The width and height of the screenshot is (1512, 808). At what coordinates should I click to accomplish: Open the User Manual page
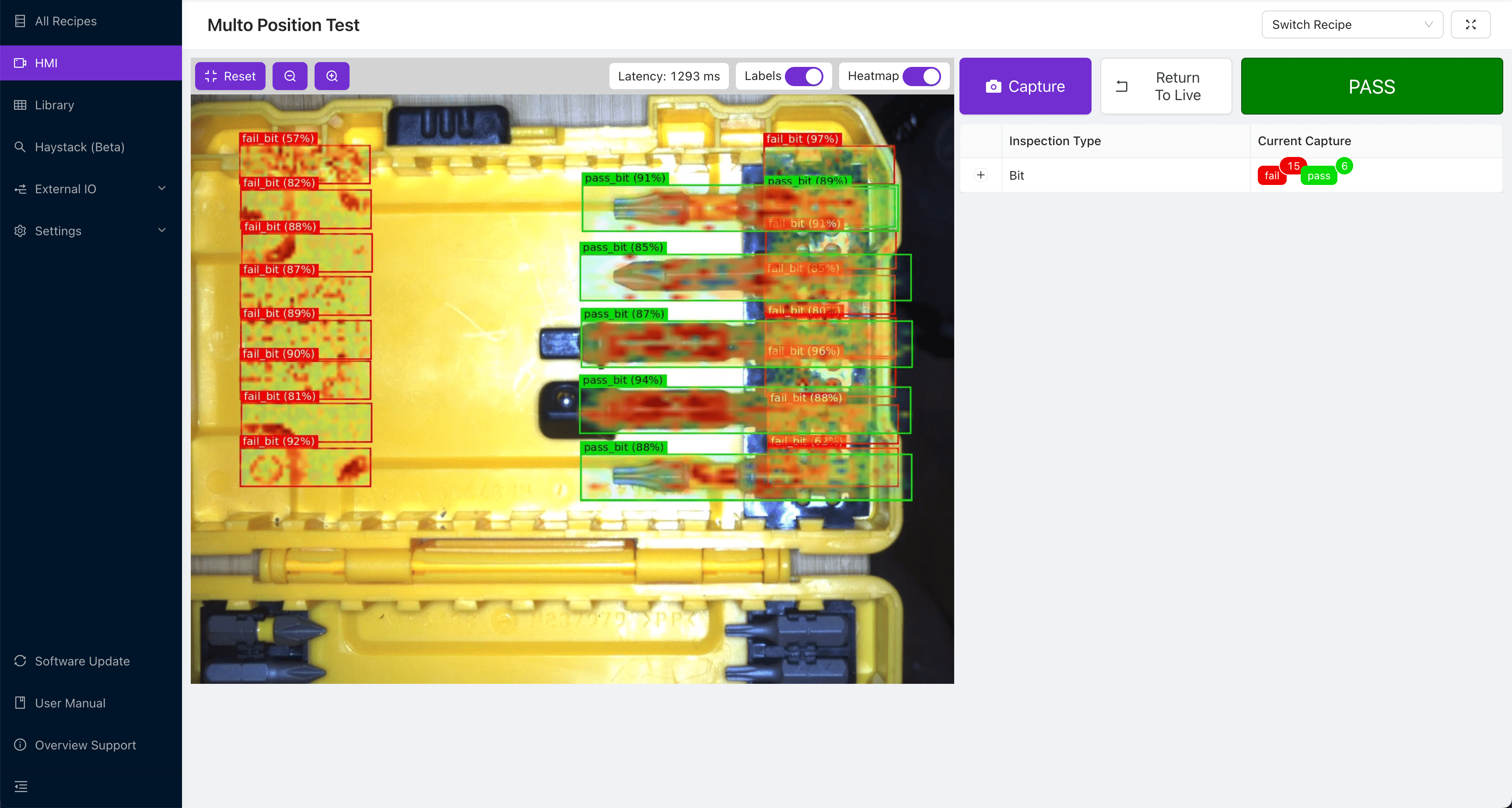(69, 702)
